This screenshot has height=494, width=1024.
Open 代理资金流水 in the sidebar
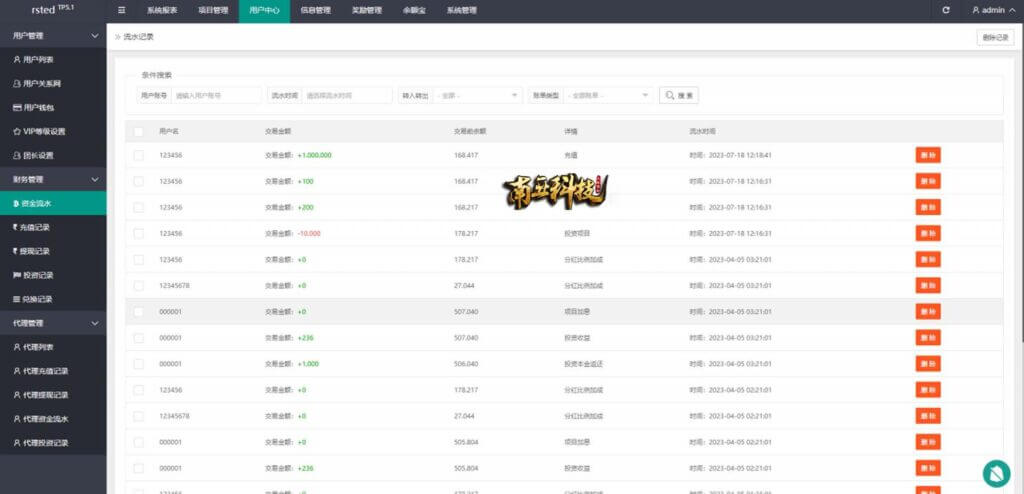pyautogui.click(x=53, y=419)
